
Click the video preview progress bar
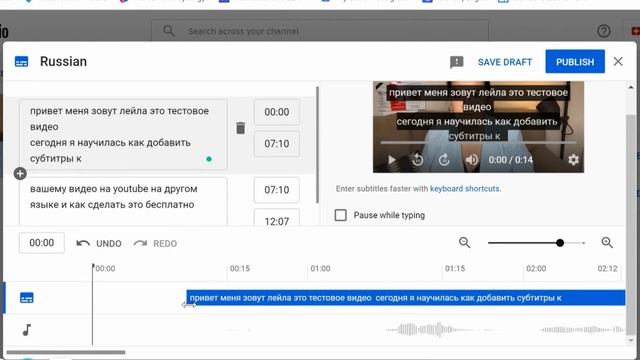(478, 143)
